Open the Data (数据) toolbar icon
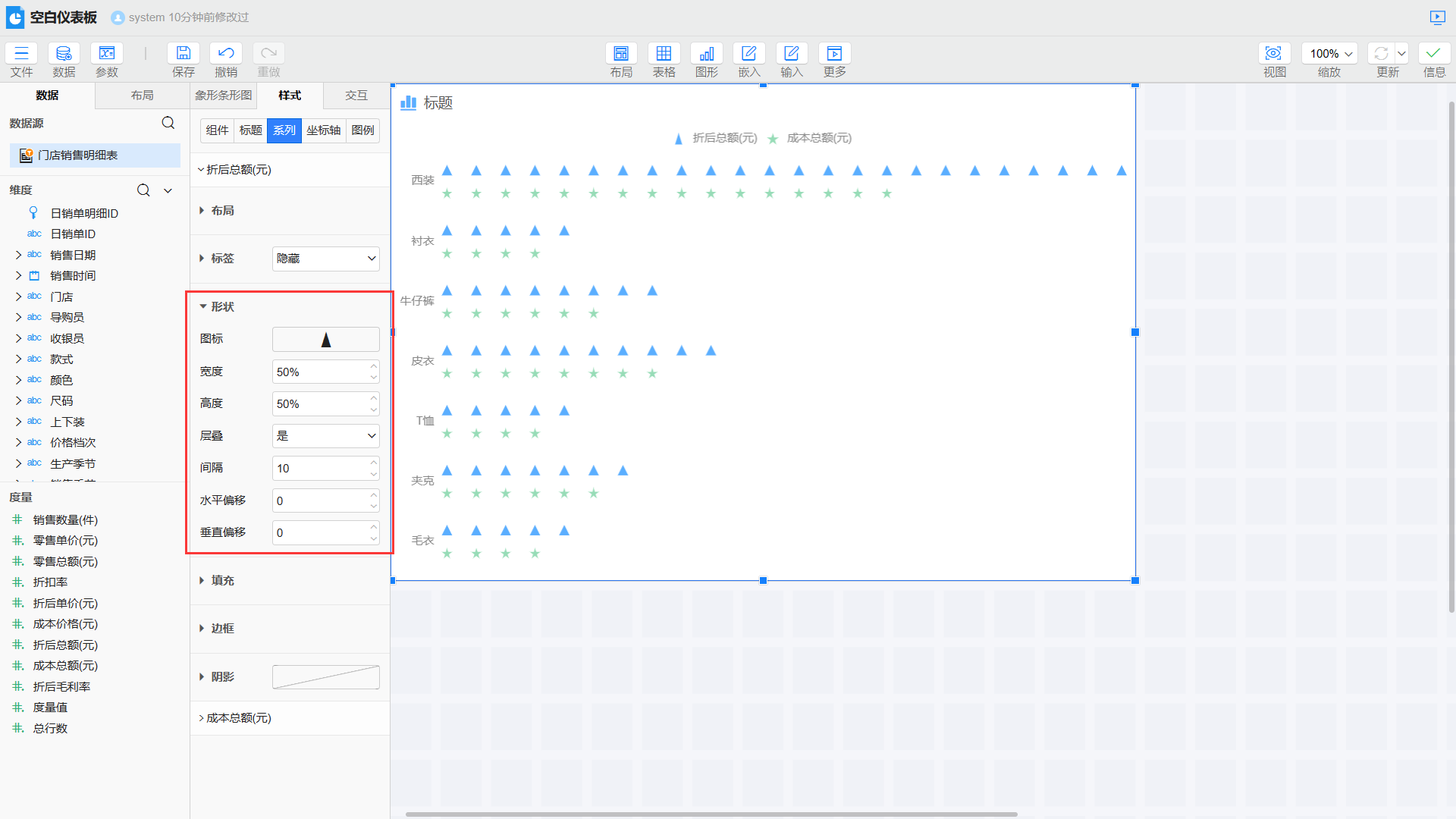This screenshot has height=819, width=1456. 64,53
